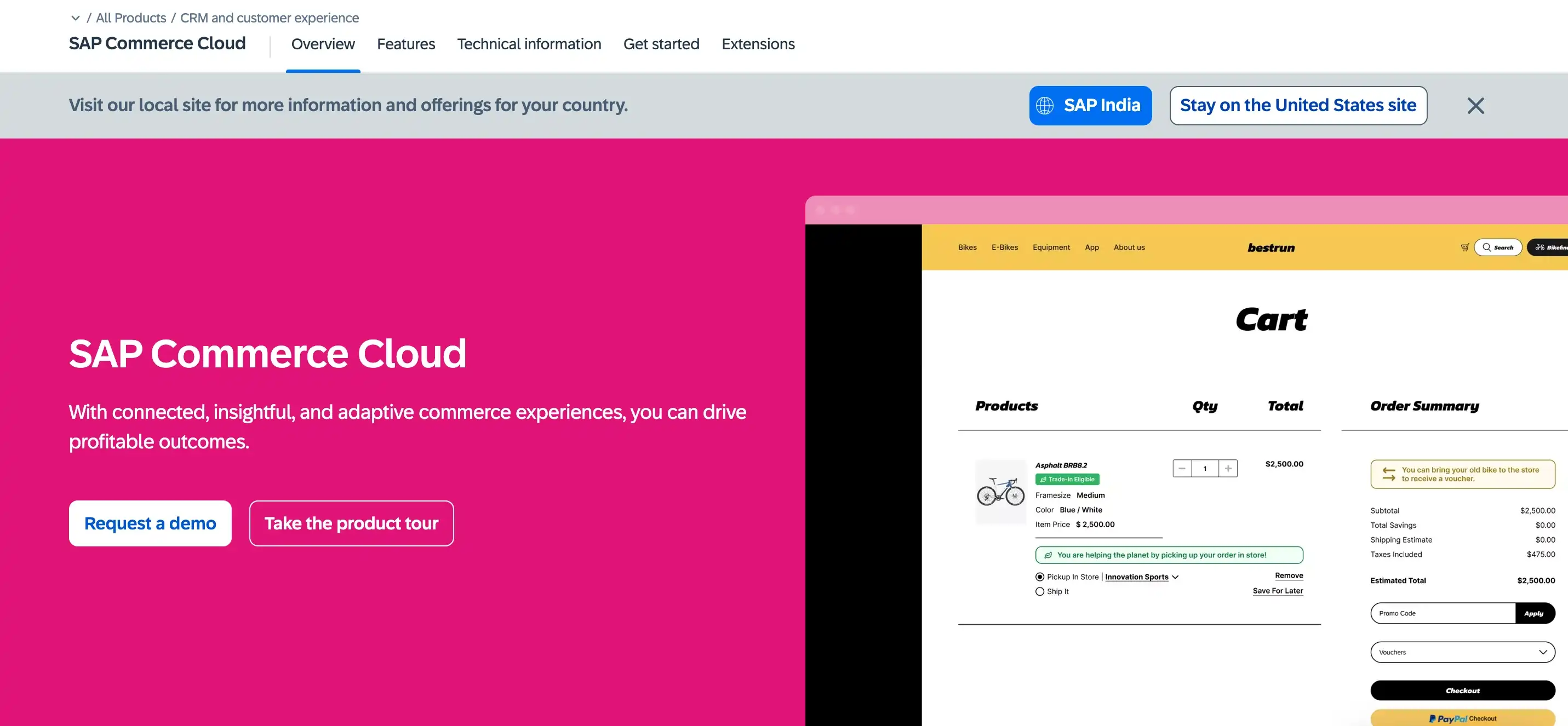Open the All Products breadcrumb link
The height and width of the screenshot is (726, 1568).
131,18
